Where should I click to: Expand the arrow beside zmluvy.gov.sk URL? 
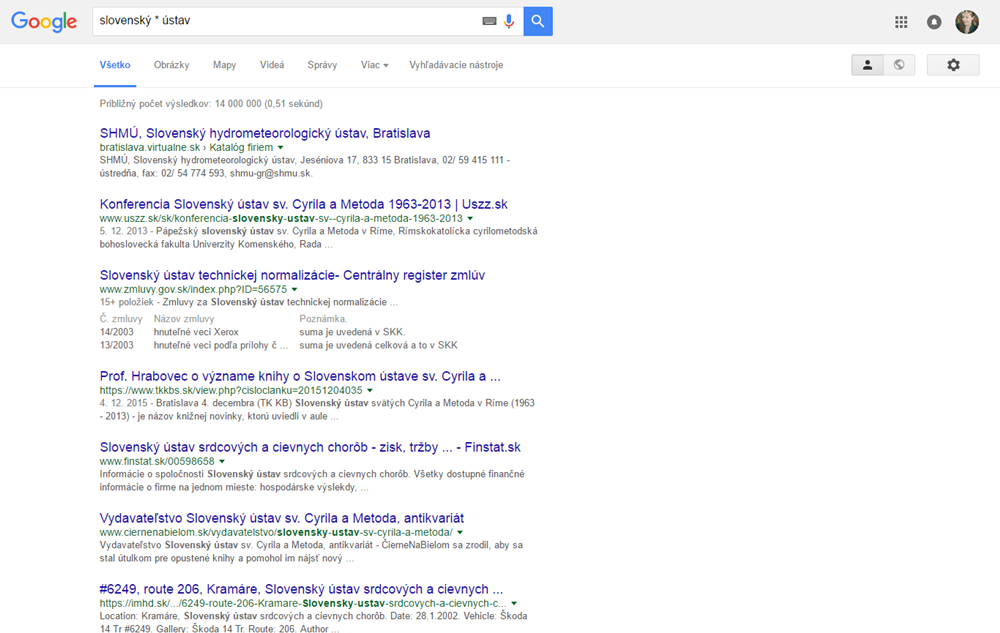coord(295,289)
